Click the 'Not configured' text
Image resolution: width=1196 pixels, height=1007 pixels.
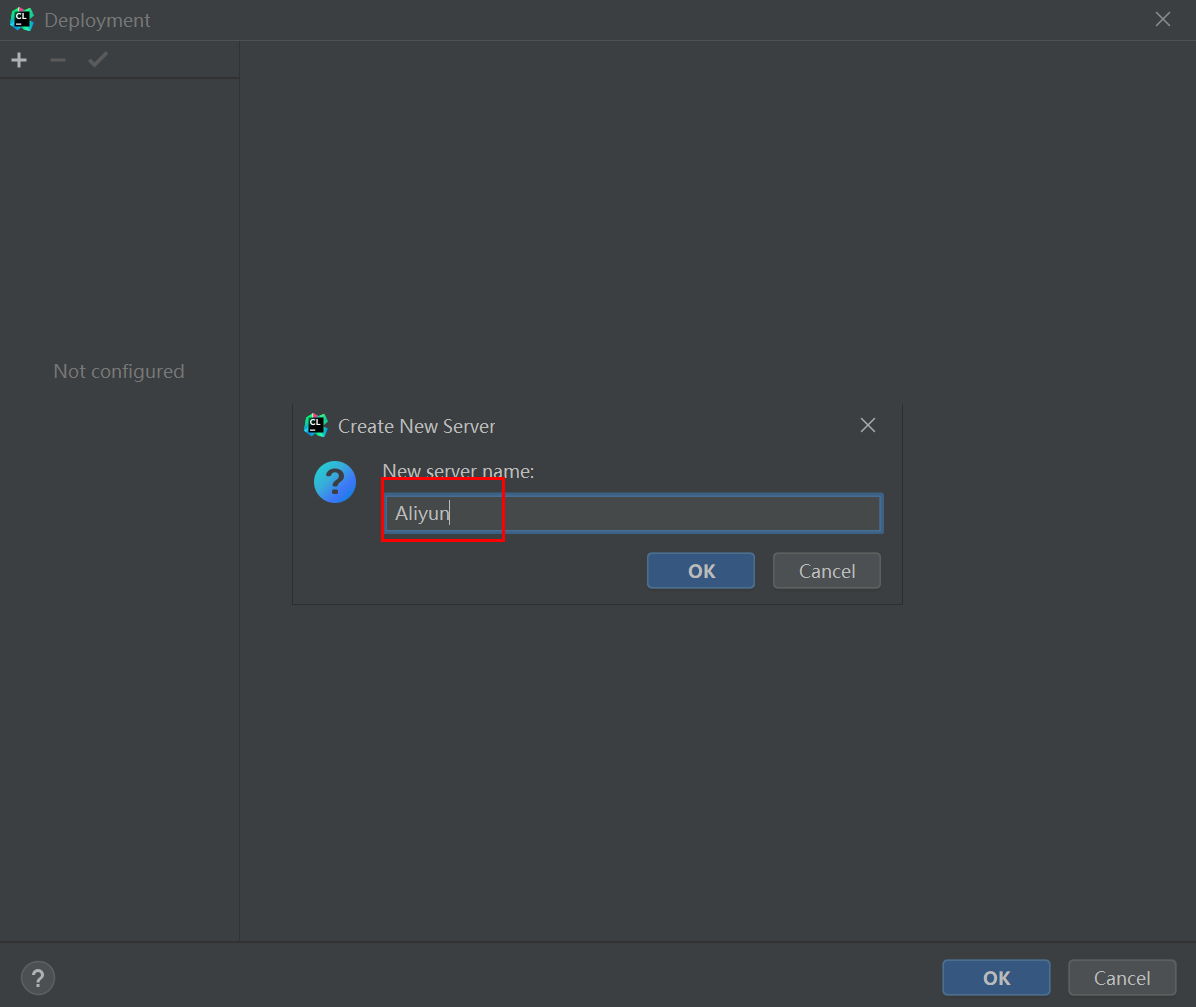pyautogui.click(x=119, y=372)
